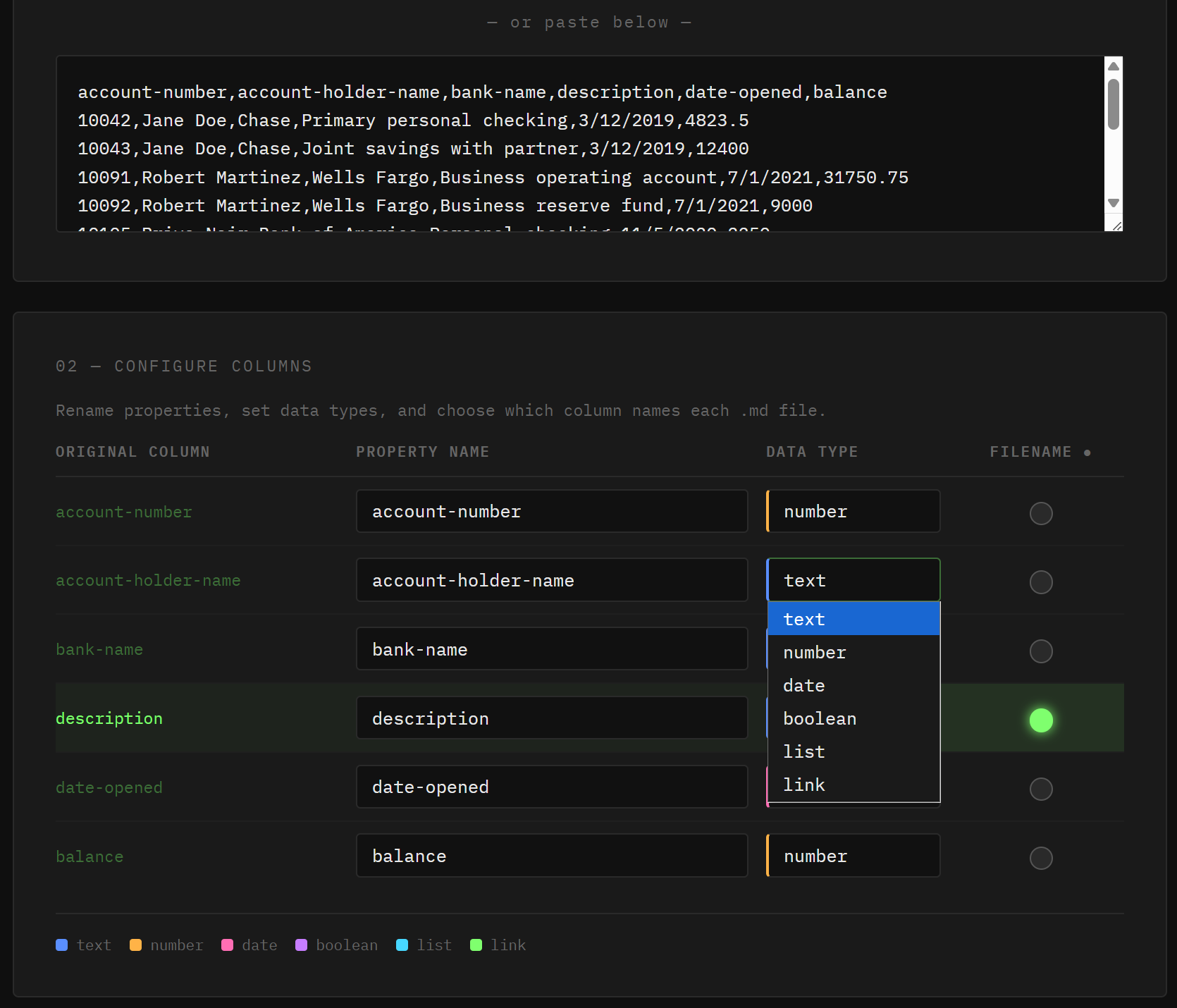1177x1008 pixels.
Task: Edit the description property name field
Action: [x=552, y=718]
